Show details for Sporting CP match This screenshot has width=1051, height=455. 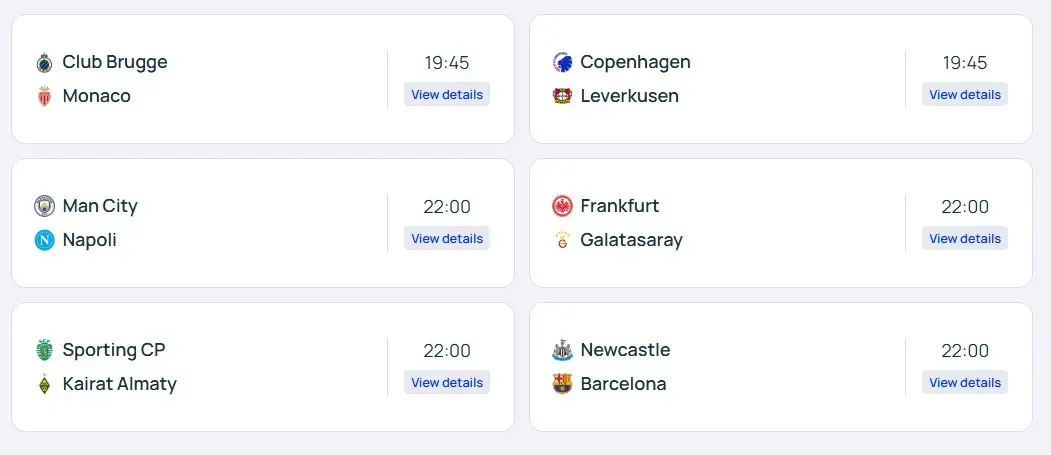[447, 383]
